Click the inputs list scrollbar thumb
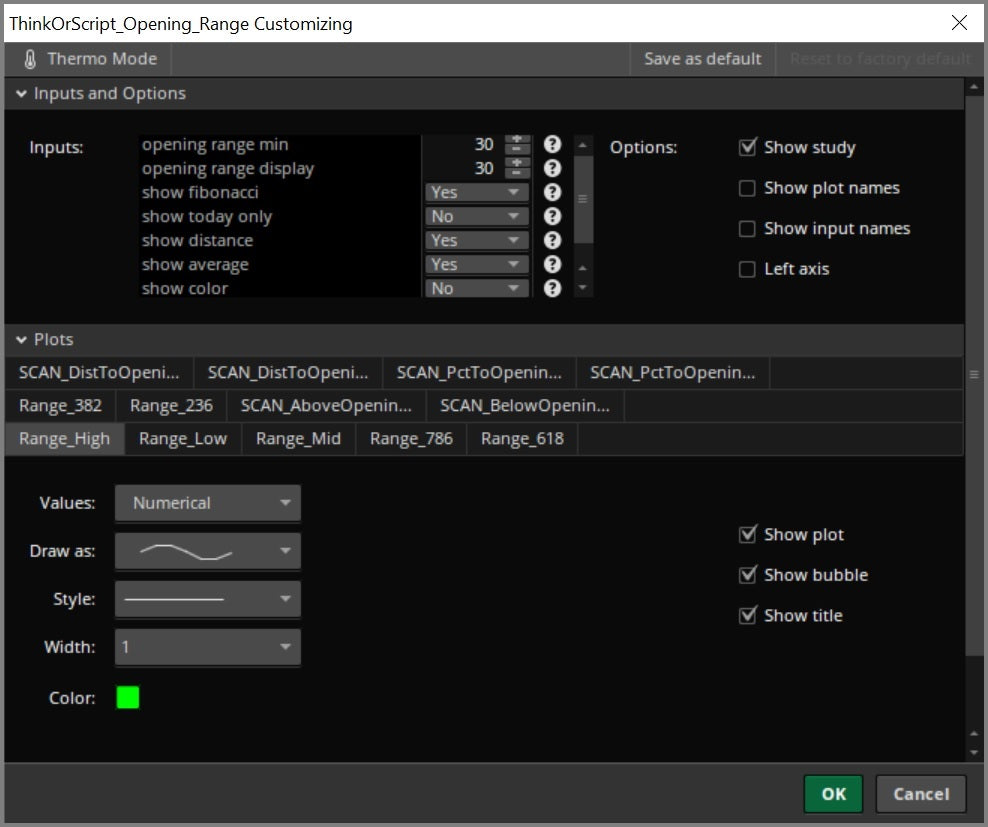This screenshot has height=827, width=988. pyautogui.click(x=583, y=199)
